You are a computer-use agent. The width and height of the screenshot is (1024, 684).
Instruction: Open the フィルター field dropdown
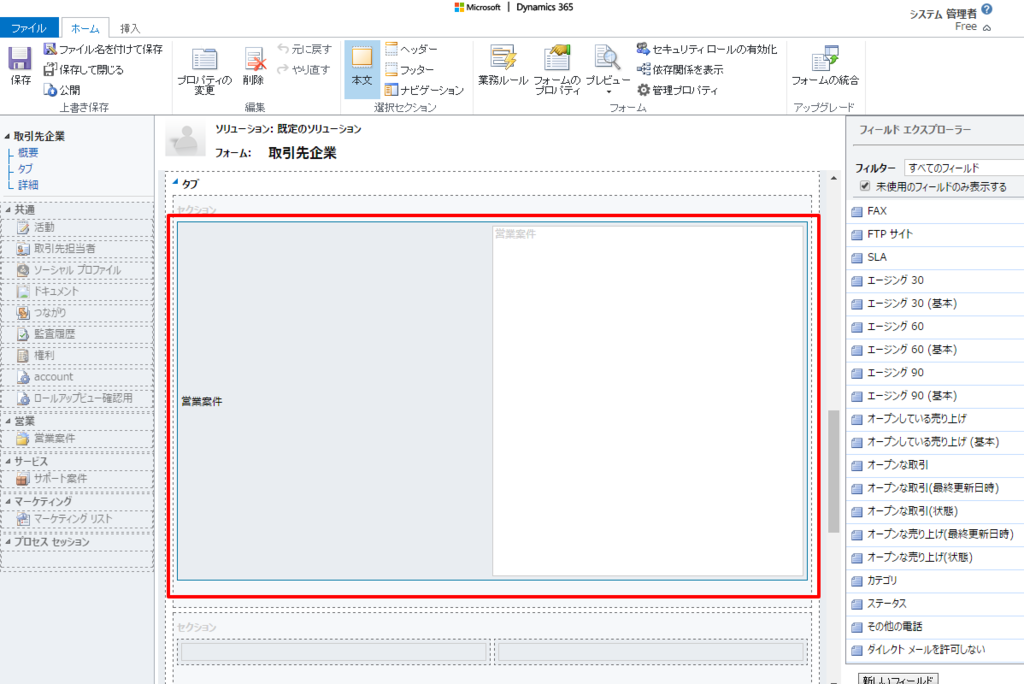click(964, 168)
